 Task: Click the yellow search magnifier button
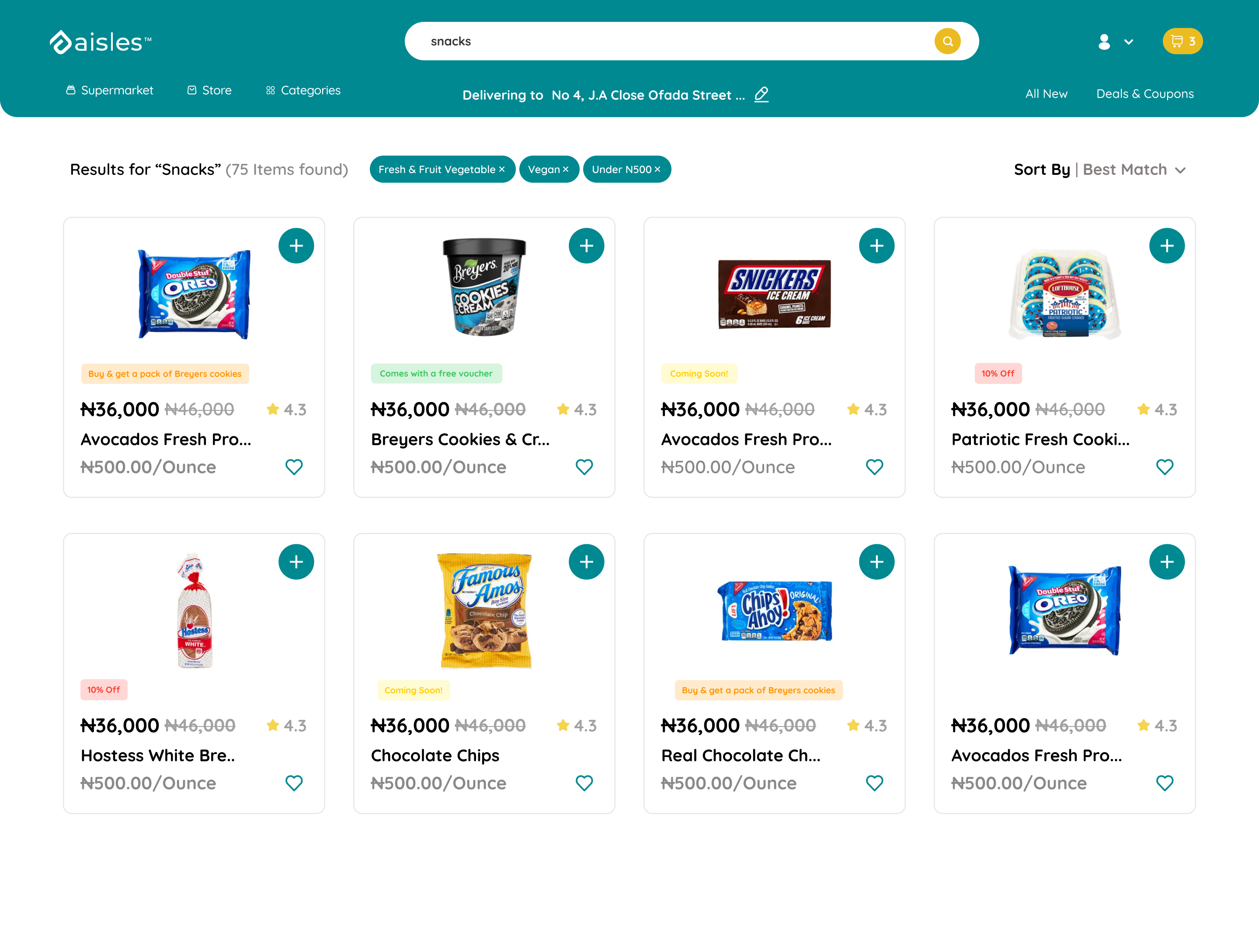[947, 41]
